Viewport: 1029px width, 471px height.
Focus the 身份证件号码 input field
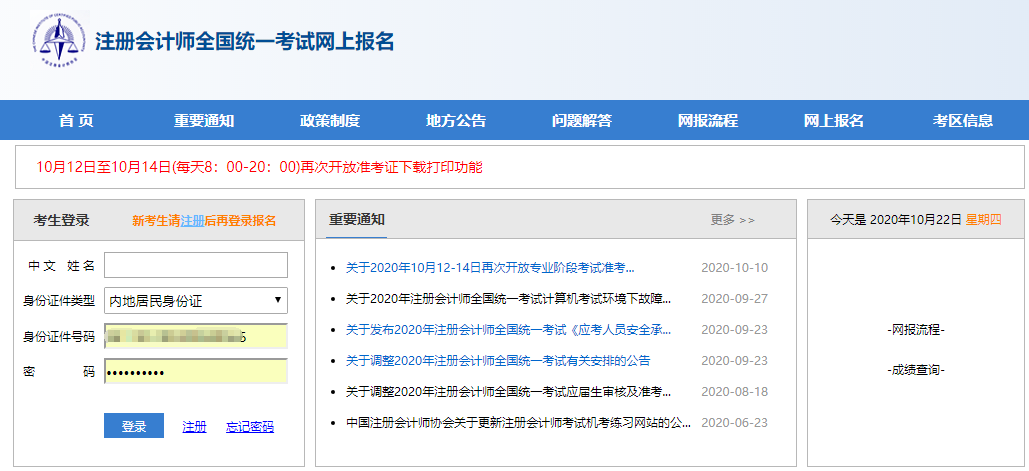(196, 336)
